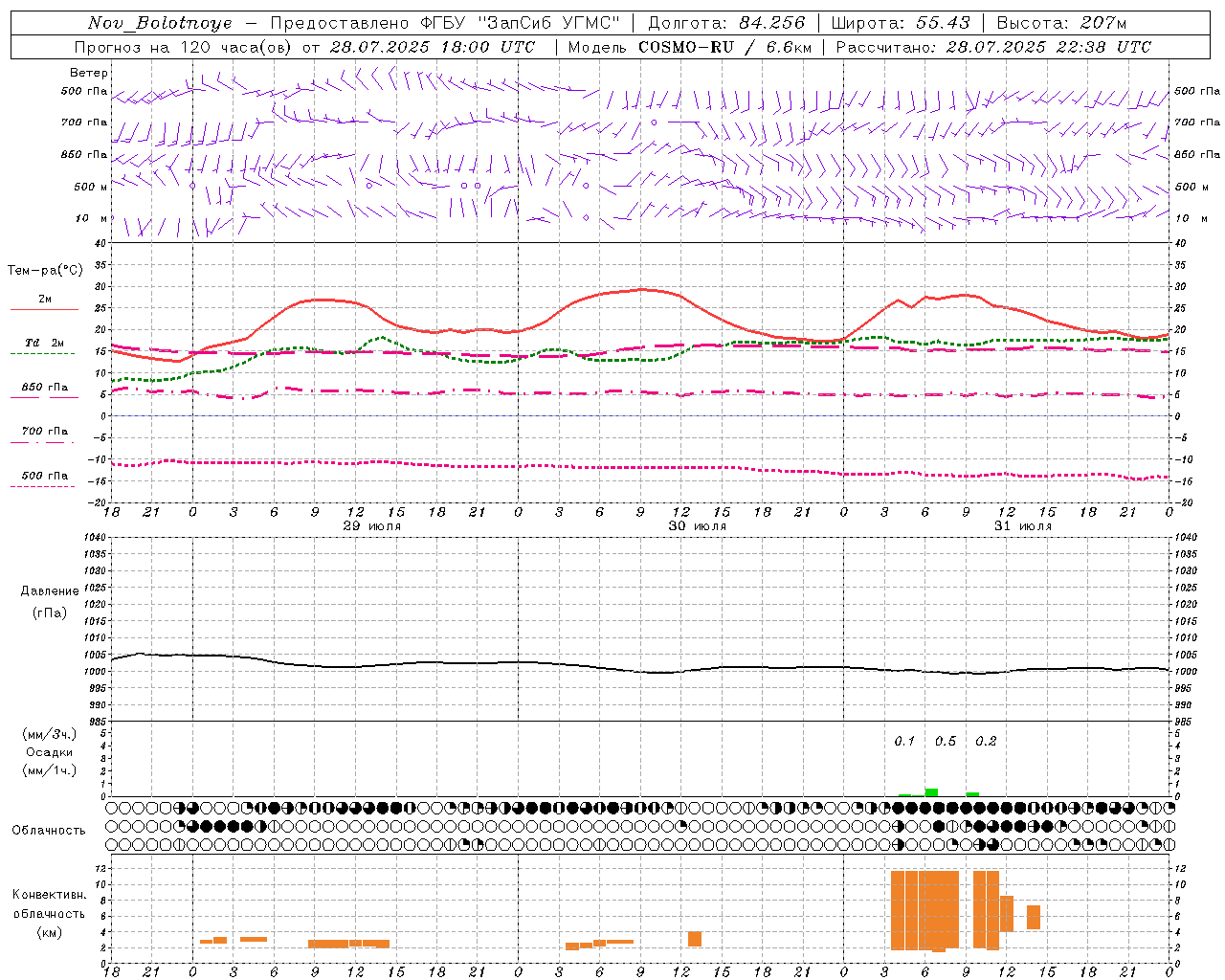Click the 'Конвективн.' convective cloud label
The image size is (1225, 980).
point(50,895)
